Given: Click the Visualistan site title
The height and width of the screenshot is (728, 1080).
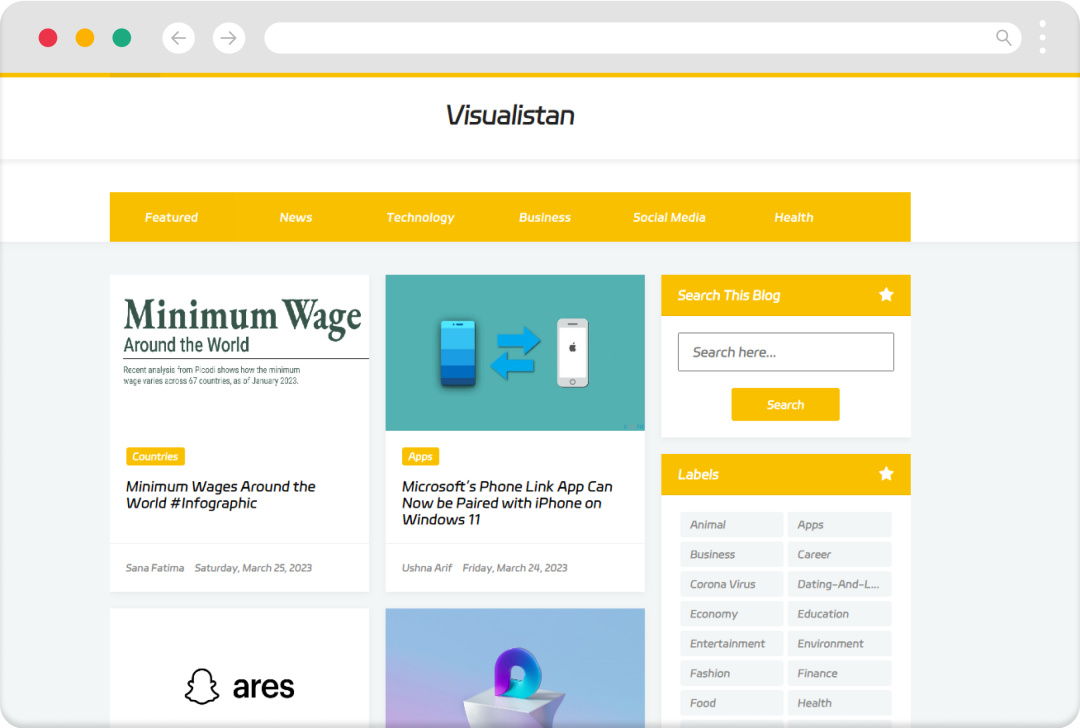Looking at the screenshot, I should point(510,115).
